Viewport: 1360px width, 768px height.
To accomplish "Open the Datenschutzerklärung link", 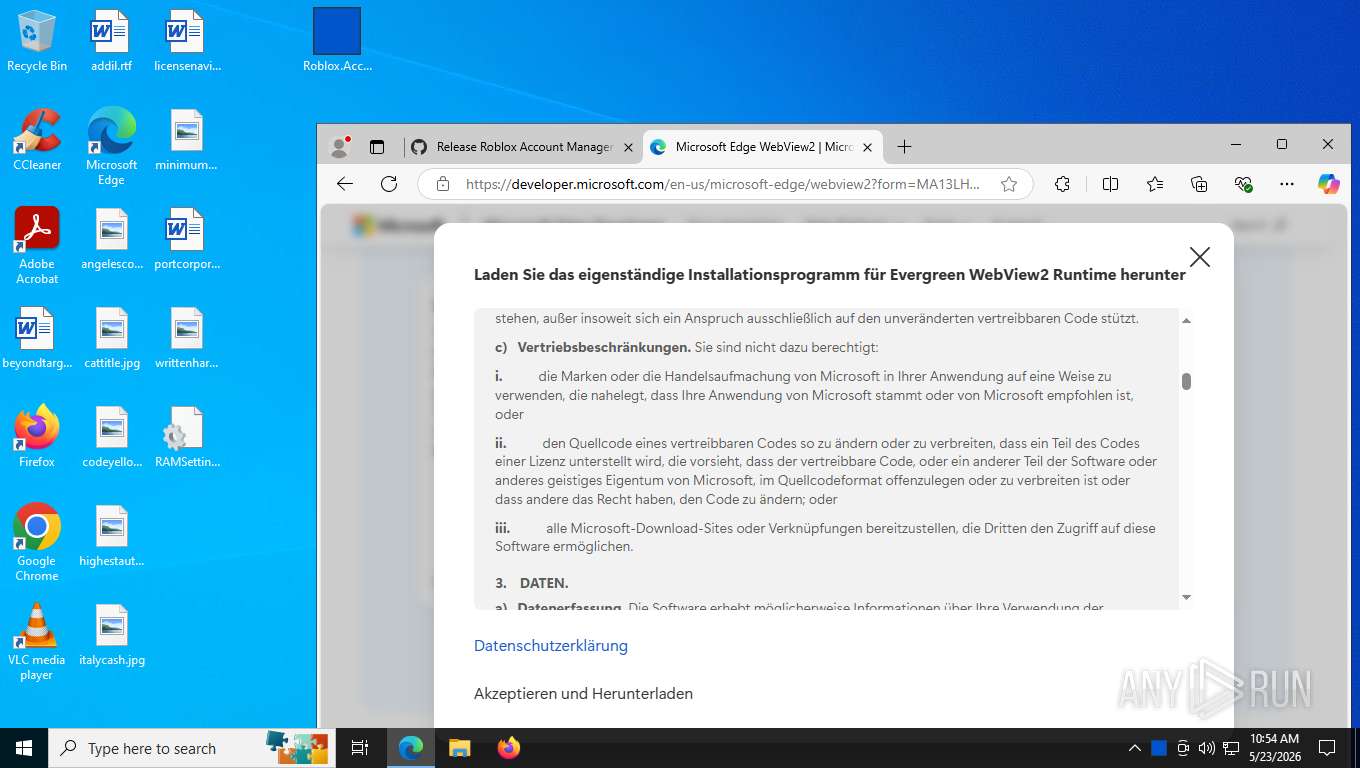I will [x=551, y=646].
